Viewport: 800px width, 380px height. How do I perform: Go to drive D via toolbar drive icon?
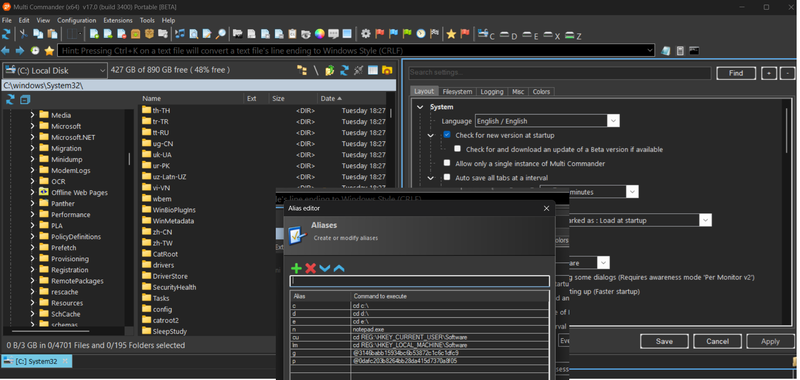(x=508, y=35)
